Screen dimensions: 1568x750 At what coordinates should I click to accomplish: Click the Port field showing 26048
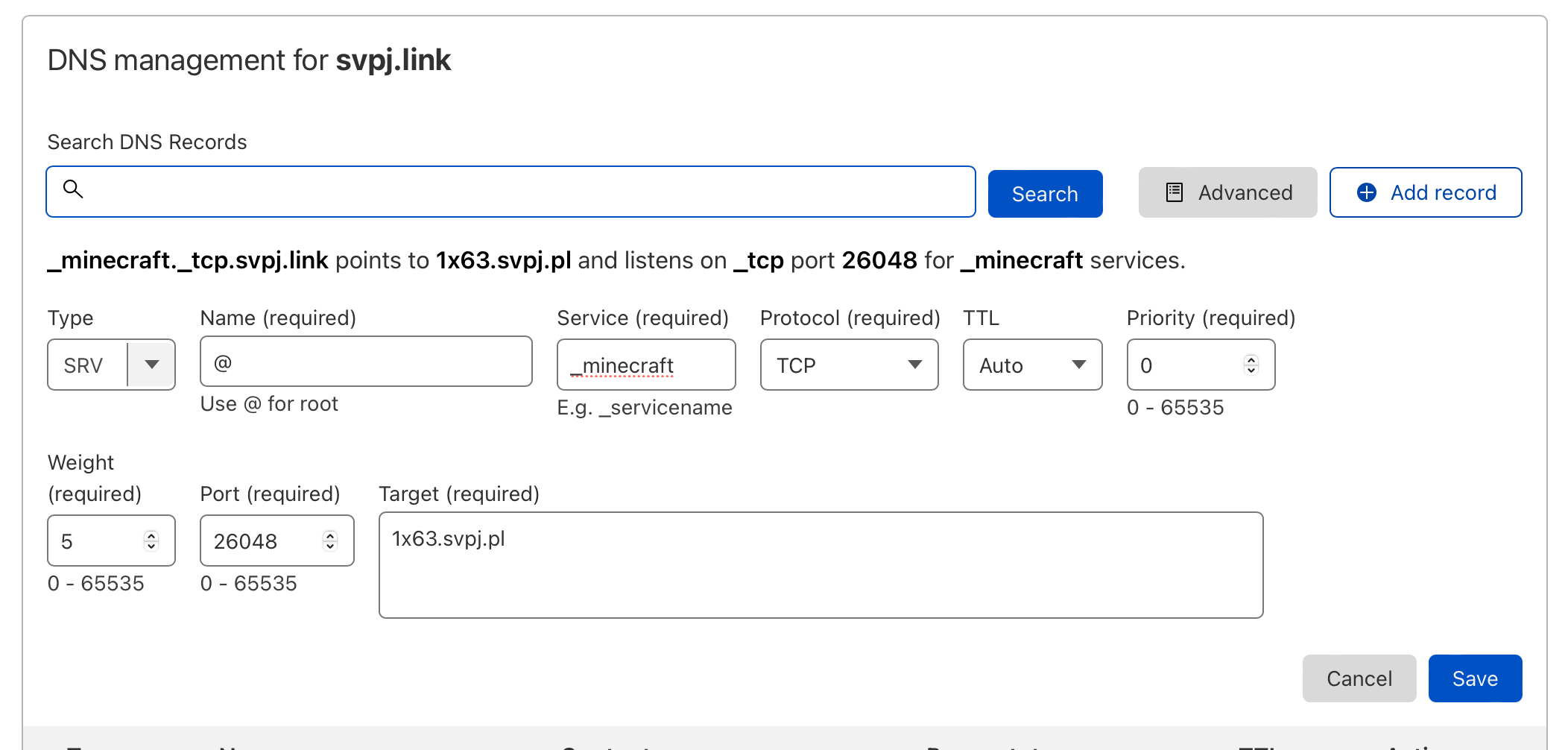coord(261,541)
